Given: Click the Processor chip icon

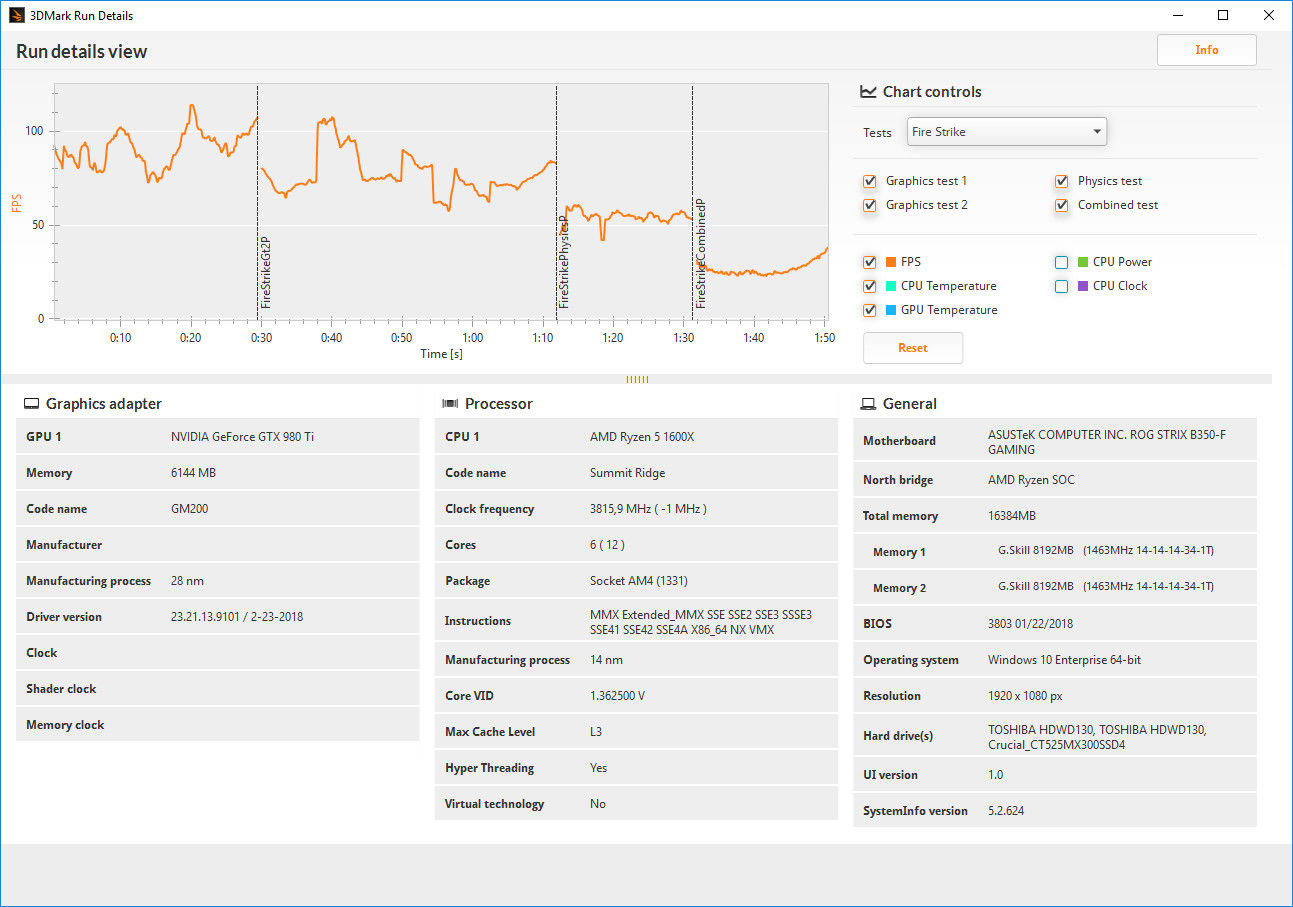Looking at the screenshot, I should pyautogui.click(x=450, y=404).
